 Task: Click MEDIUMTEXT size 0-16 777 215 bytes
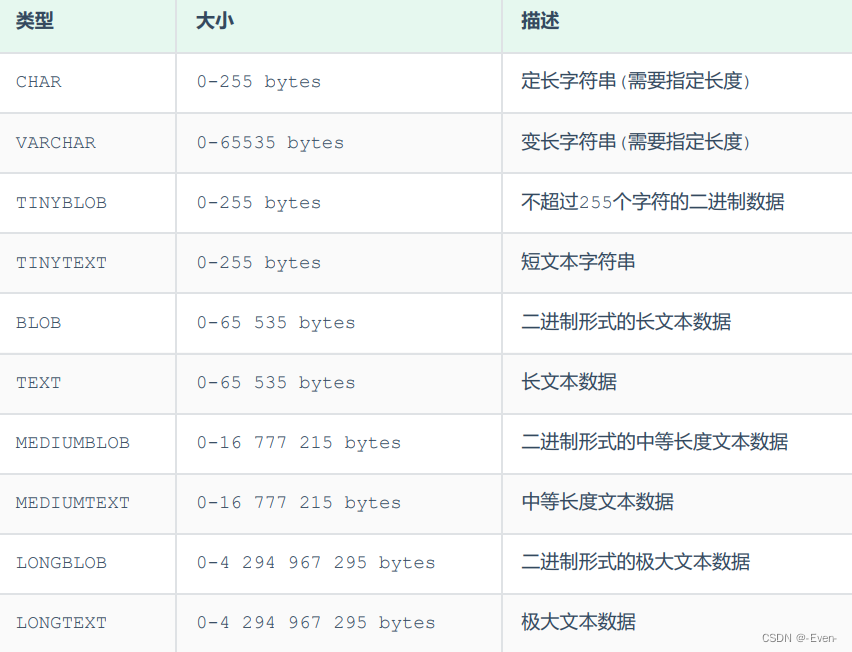point(299,503)
